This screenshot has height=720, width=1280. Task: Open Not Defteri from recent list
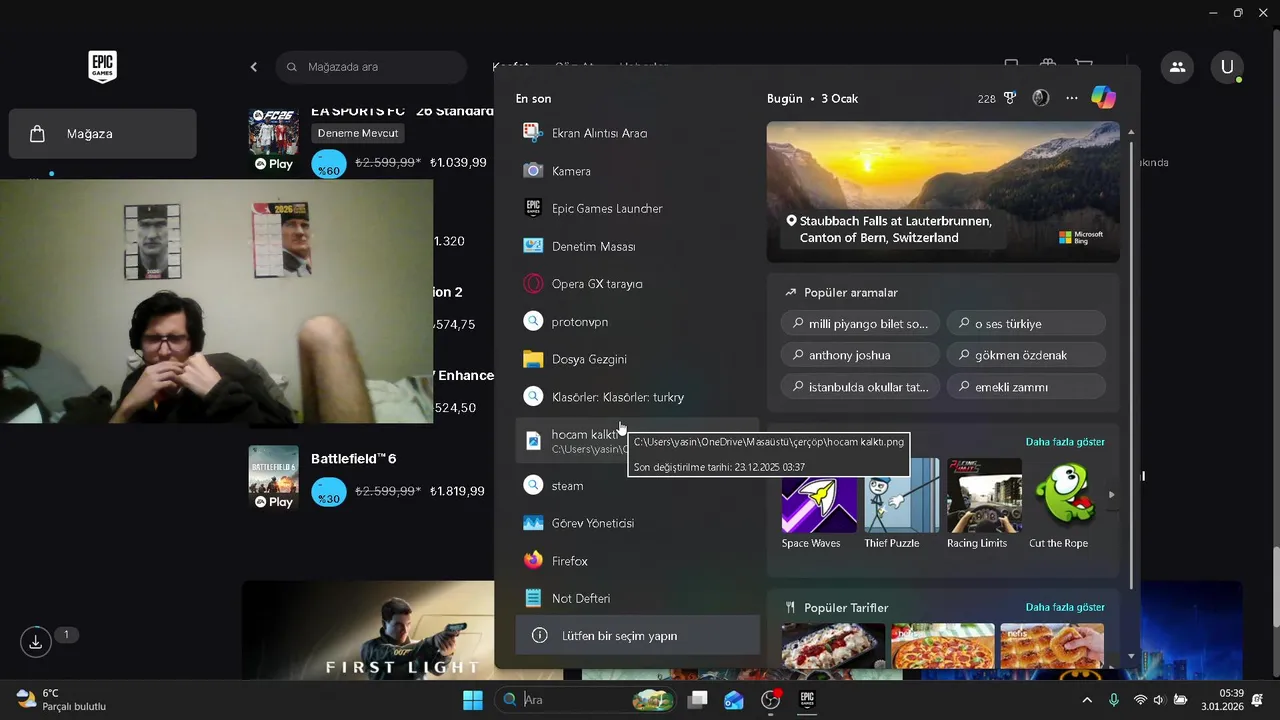637,598
